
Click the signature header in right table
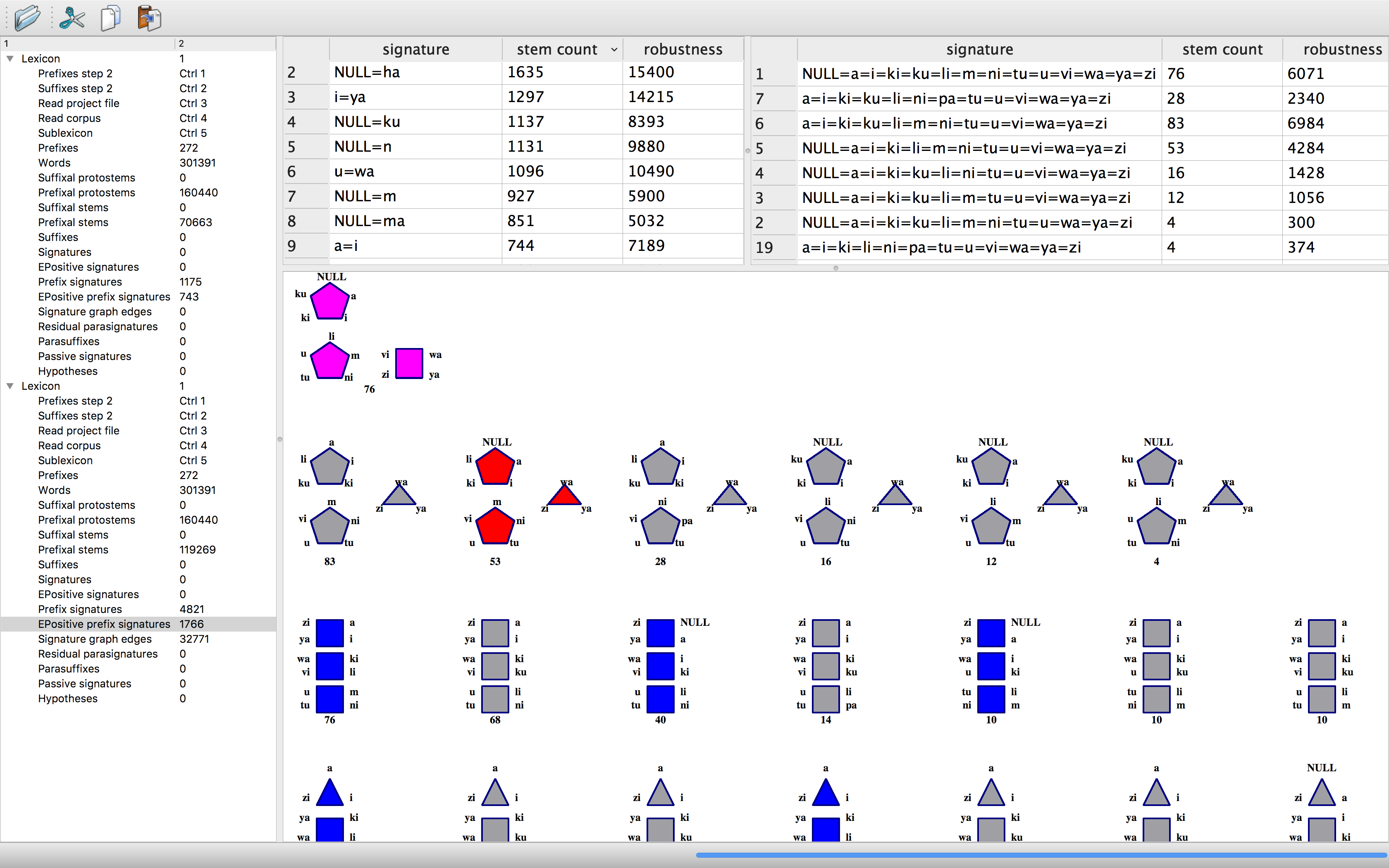click(979, 50)
